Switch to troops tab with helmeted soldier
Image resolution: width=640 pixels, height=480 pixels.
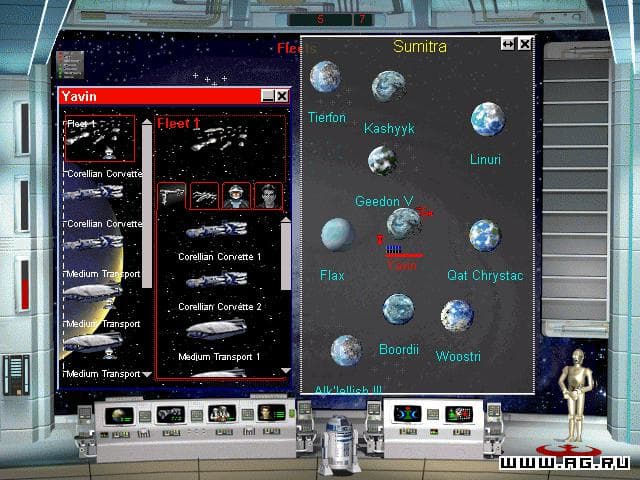pyautogui.click(x=236, y=196)
